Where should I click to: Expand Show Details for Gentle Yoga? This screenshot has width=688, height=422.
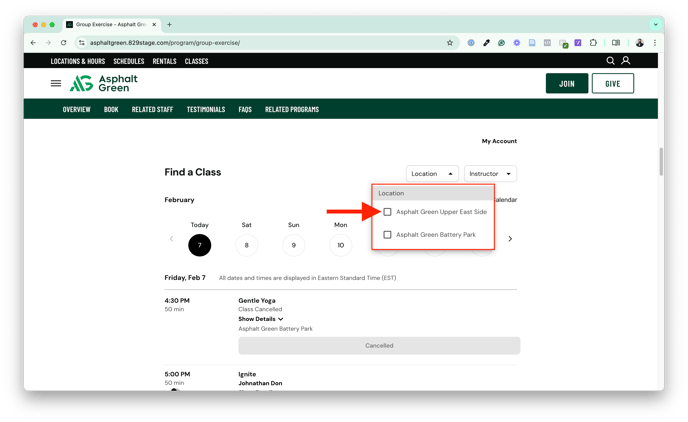point(261,319)
